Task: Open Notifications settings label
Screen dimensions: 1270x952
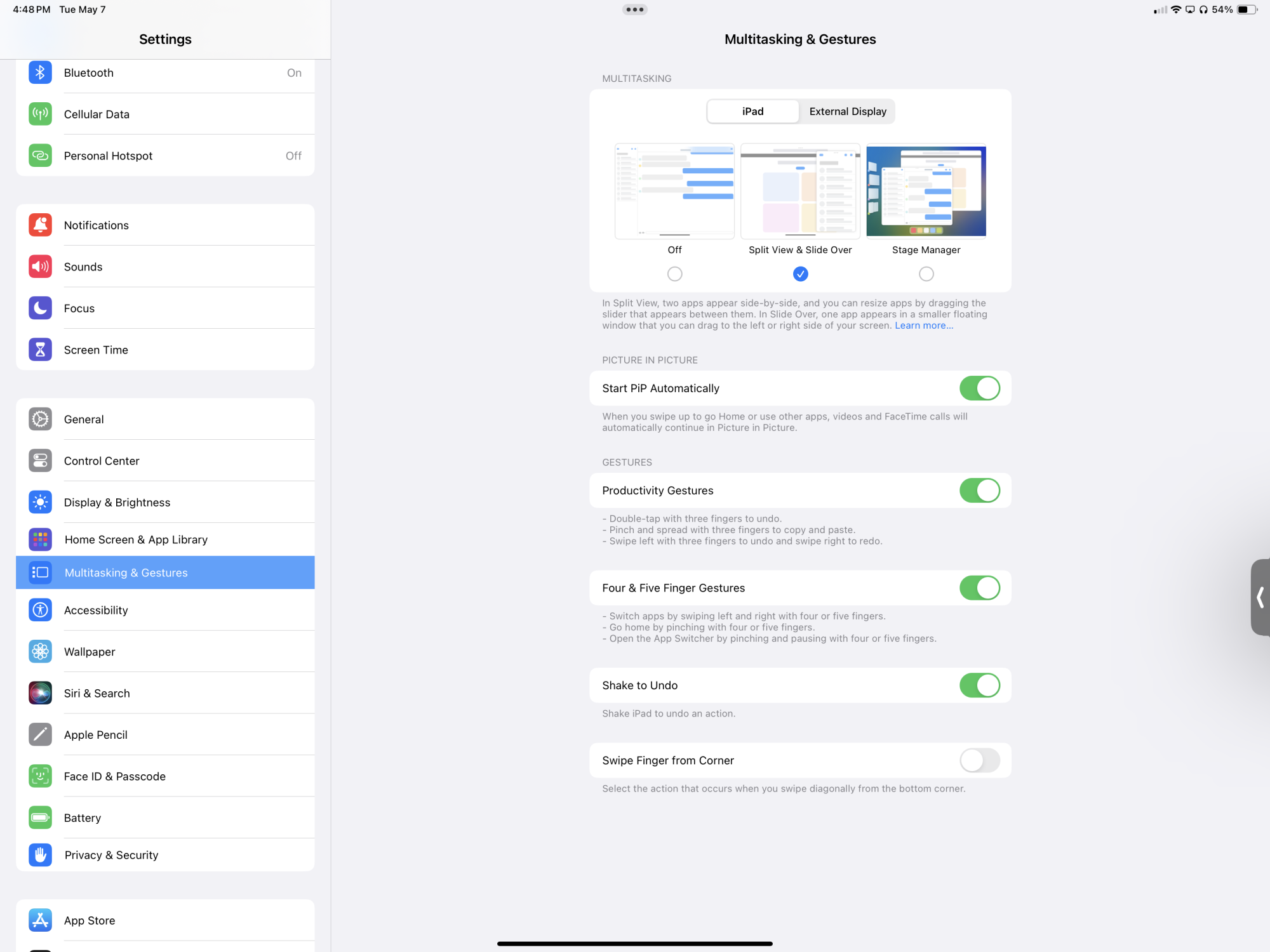Action: coord(97,225)
